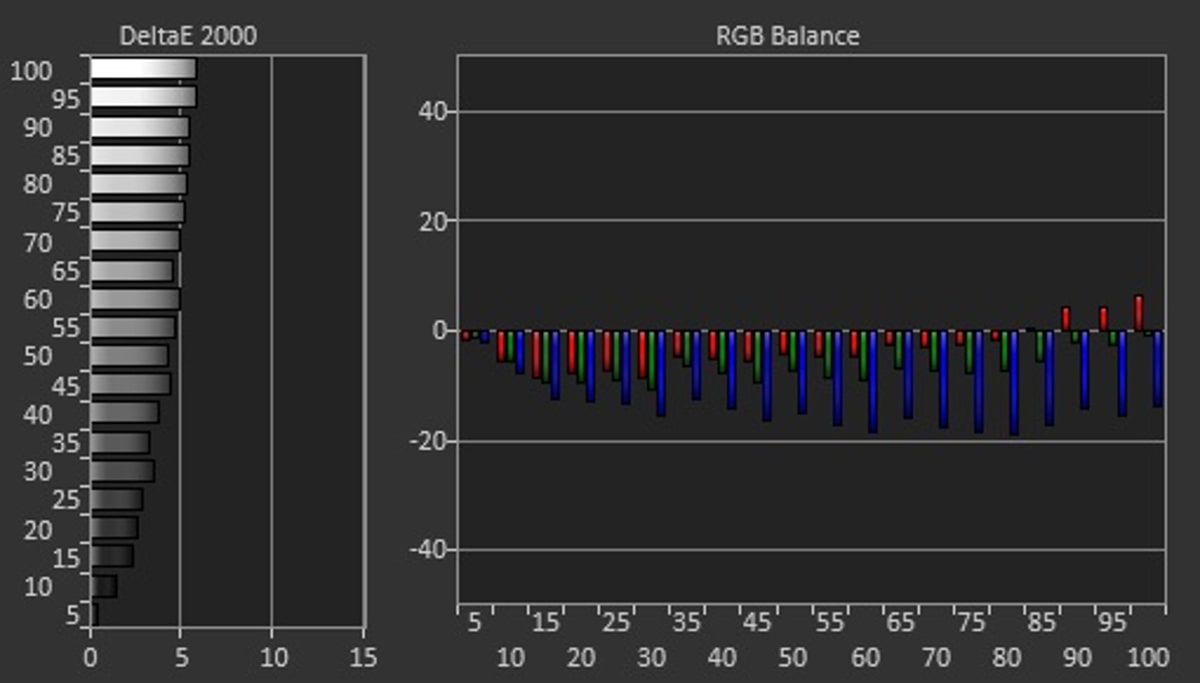Highlight the DeltaE bar for level 50
This screenshot has height=683, width=1200.
point(130,356)
